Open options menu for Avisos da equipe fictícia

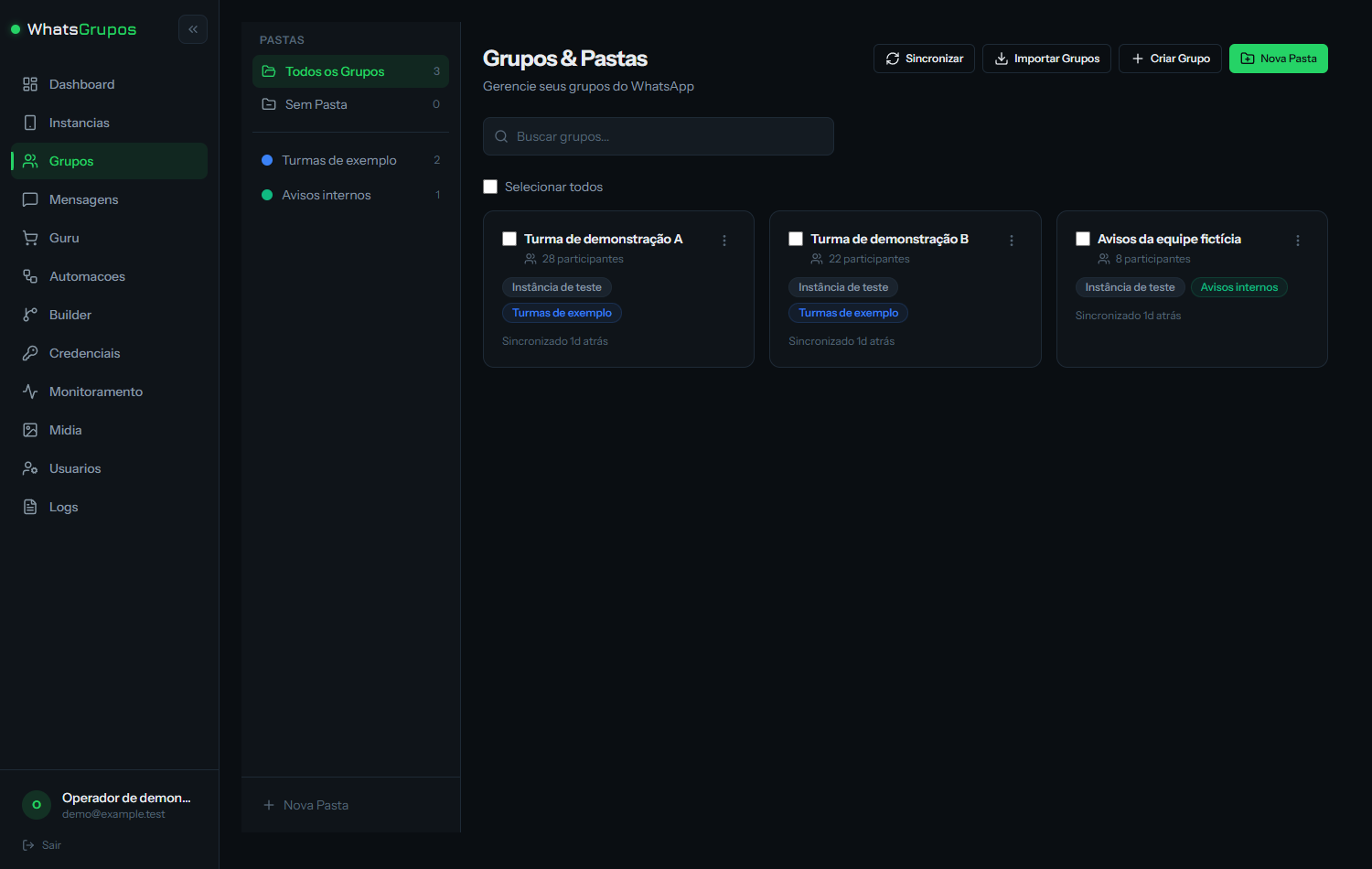[x=1298, y=241]
